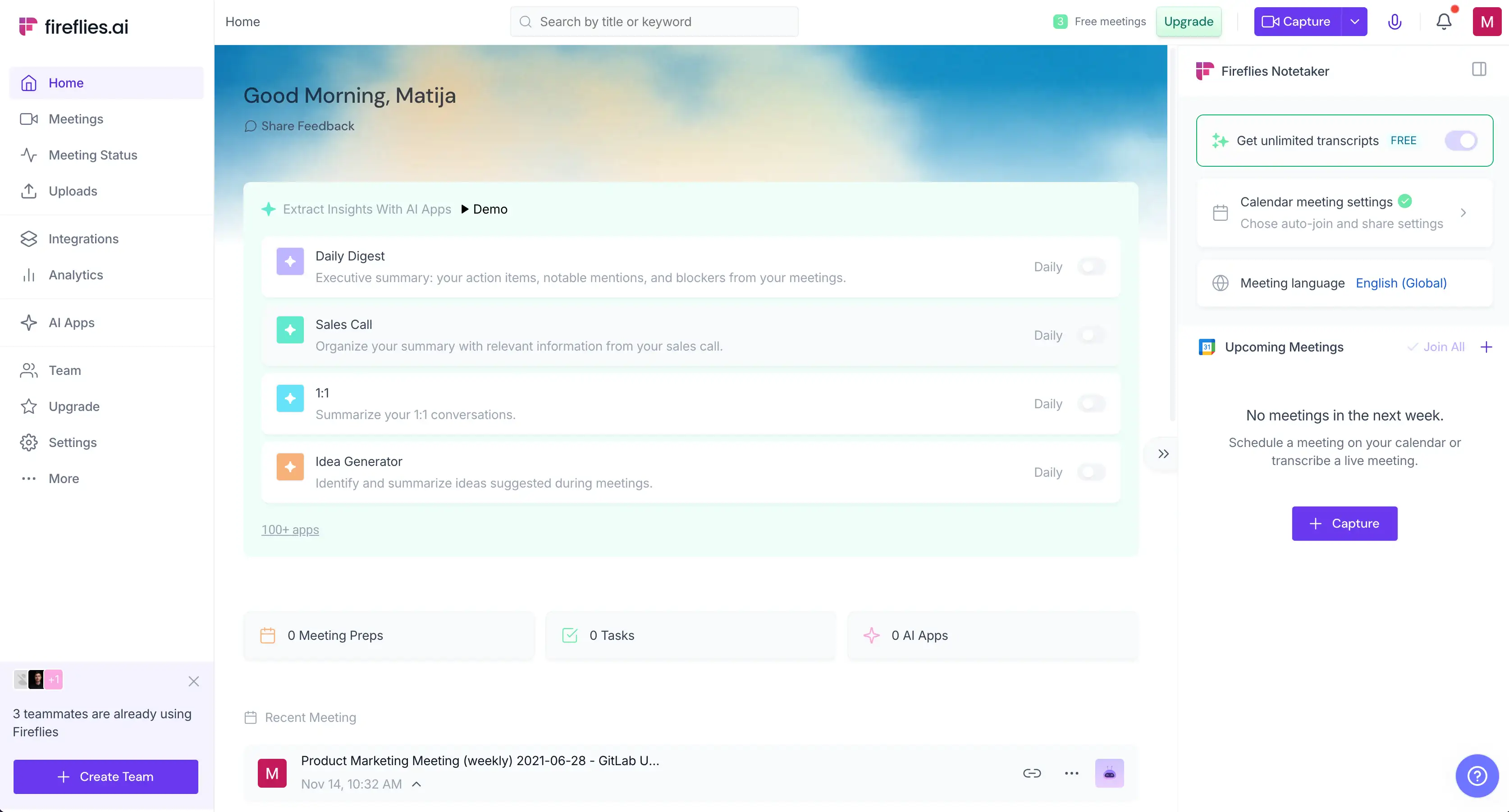Open recent meeting three-dots options
The height and width of the screenshot is (812, 1509).
(1071, 773)
